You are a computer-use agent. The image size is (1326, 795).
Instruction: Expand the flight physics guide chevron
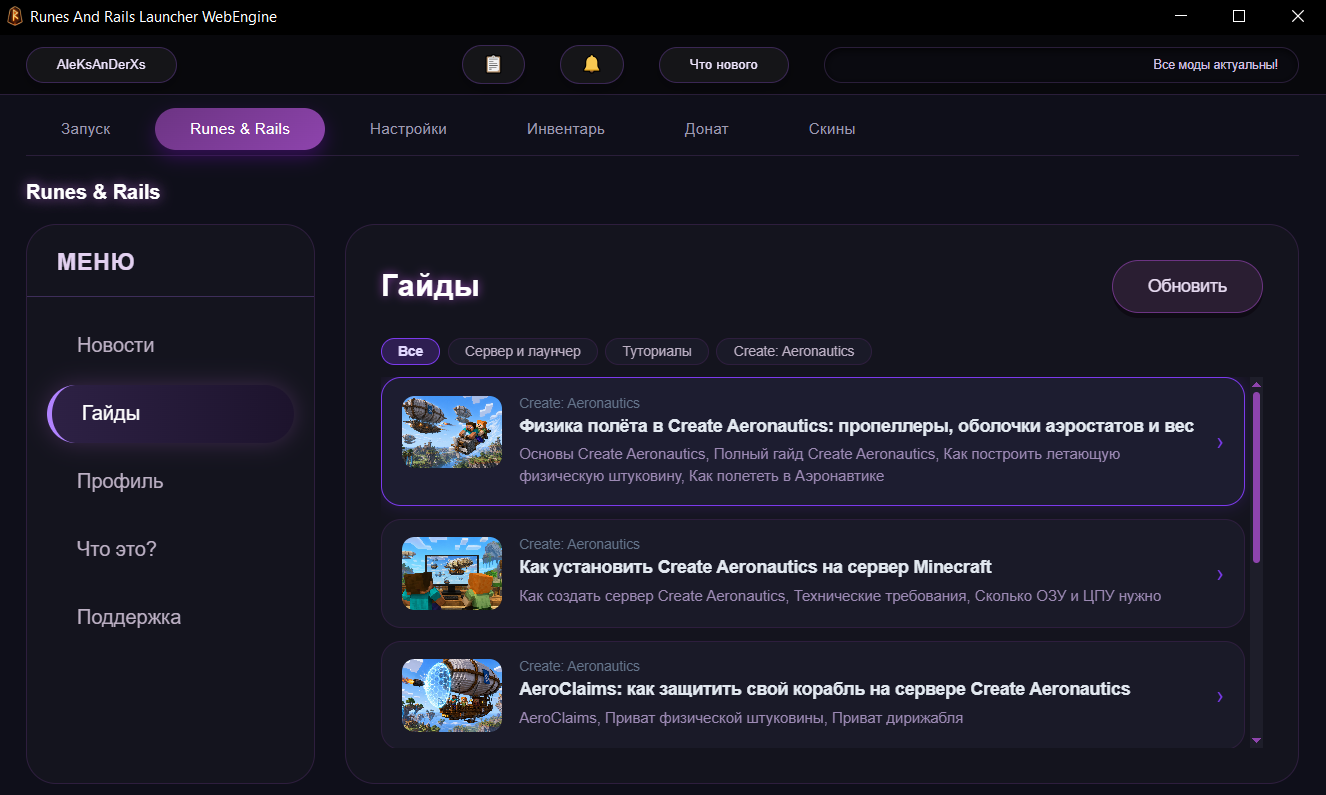point(1220,443)
